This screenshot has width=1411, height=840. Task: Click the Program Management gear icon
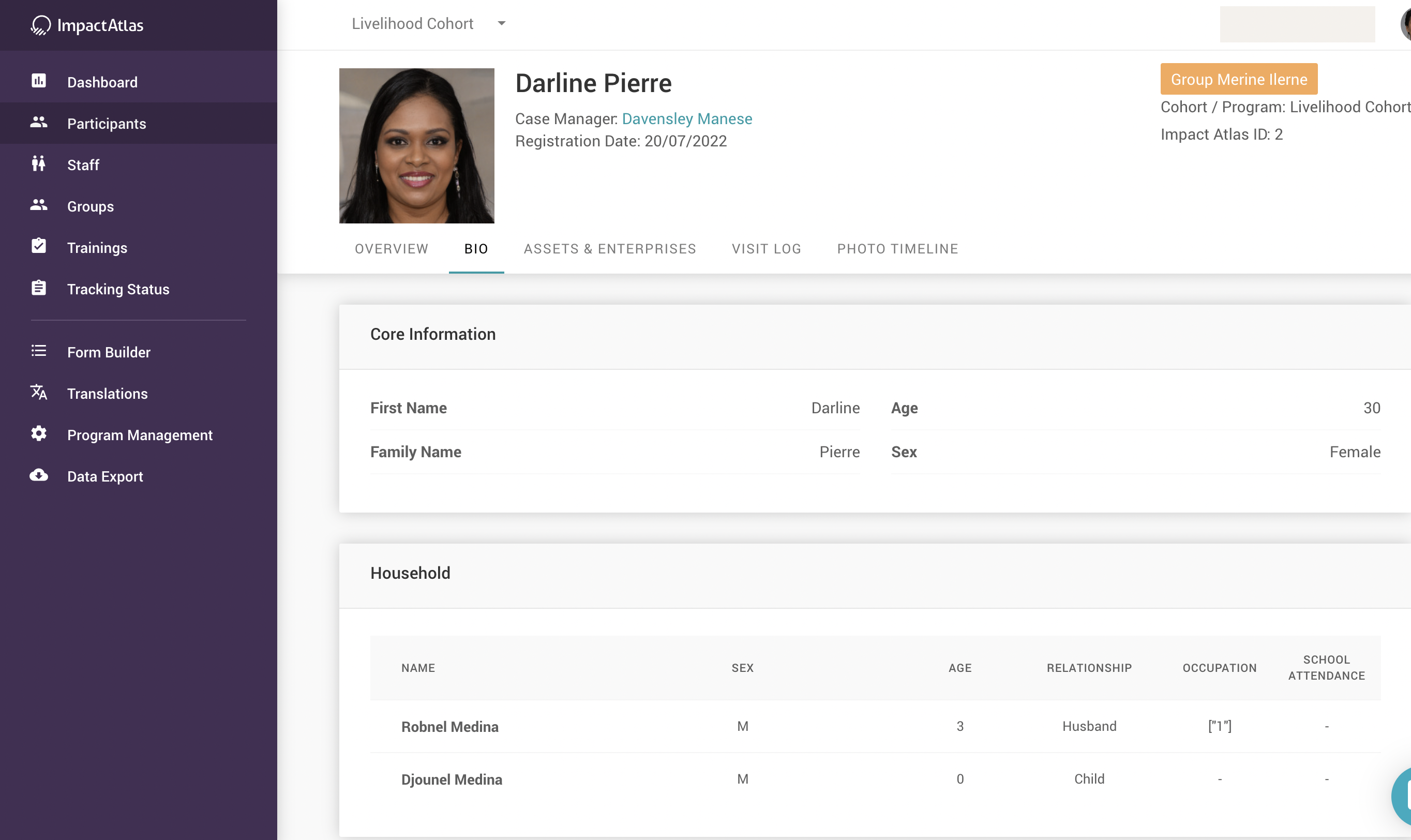[x=38, y=434]
